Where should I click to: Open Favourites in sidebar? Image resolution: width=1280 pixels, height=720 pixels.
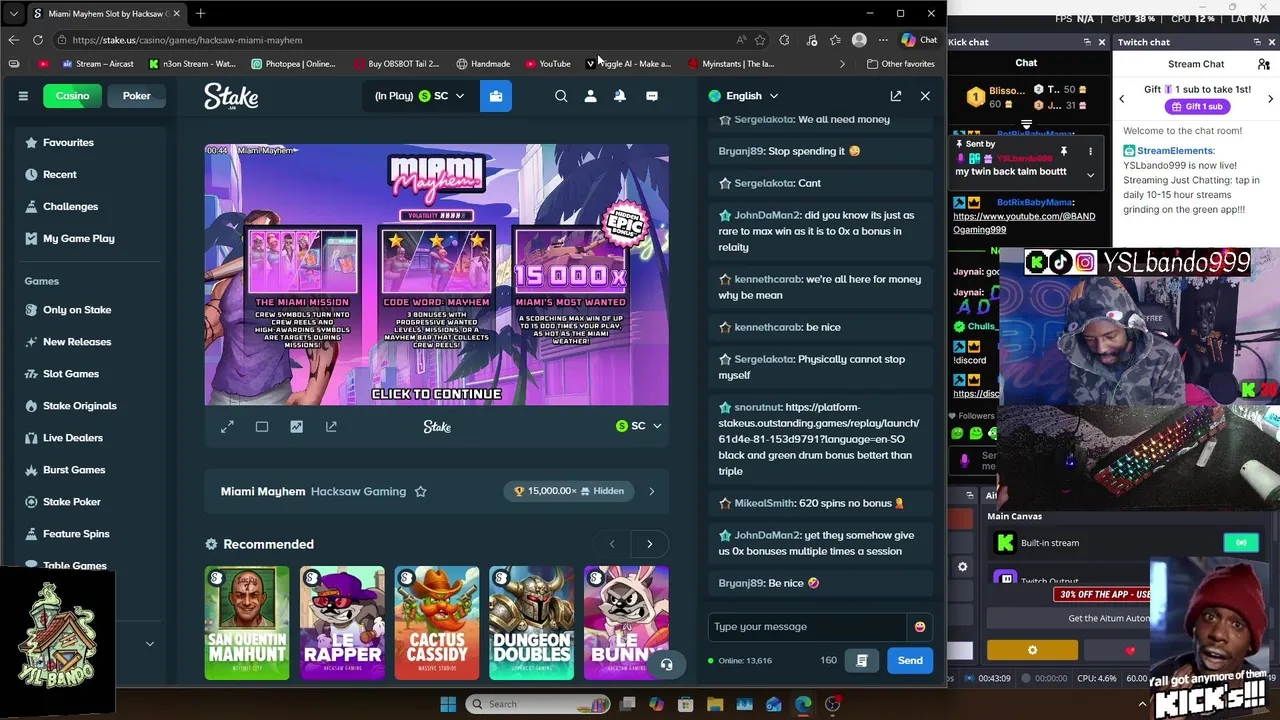click(x=68, y=143)
